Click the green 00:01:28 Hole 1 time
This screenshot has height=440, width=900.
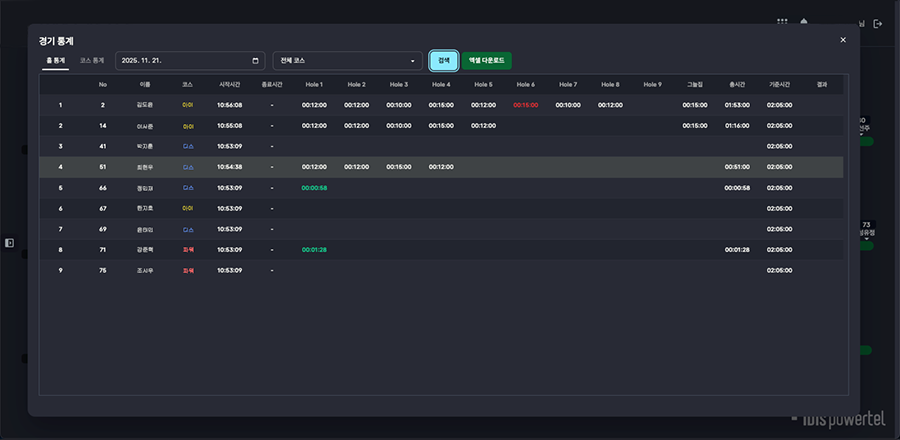[x=314, y=250]
